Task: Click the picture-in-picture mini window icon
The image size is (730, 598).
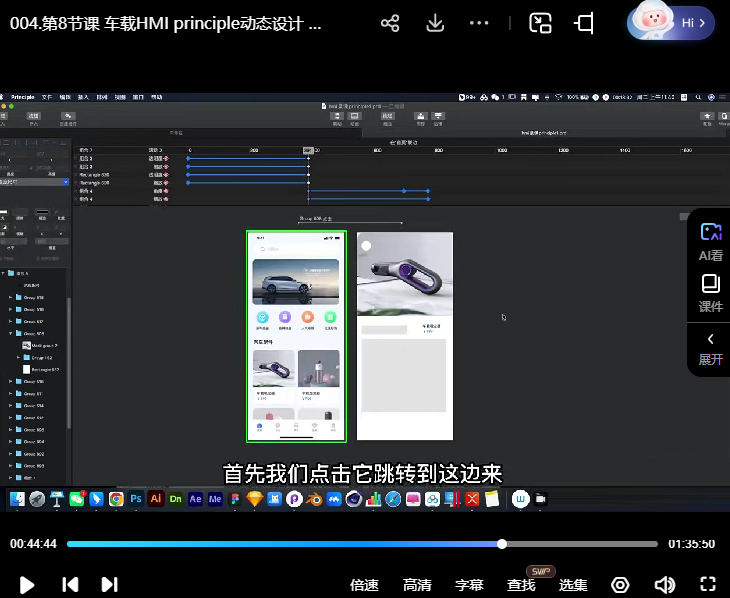Action: [x=540, y=23]
